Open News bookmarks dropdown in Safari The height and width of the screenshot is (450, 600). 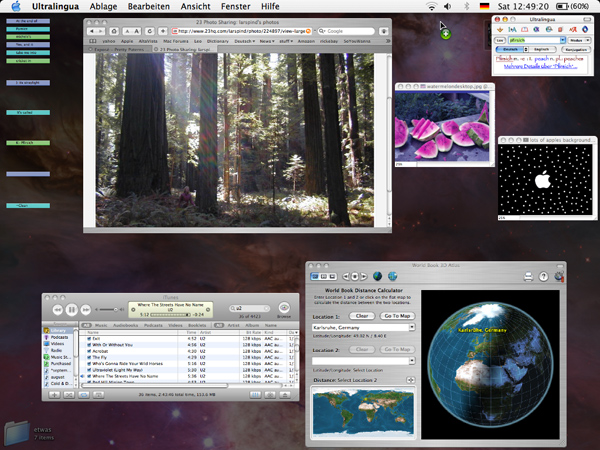coord(267,41)
